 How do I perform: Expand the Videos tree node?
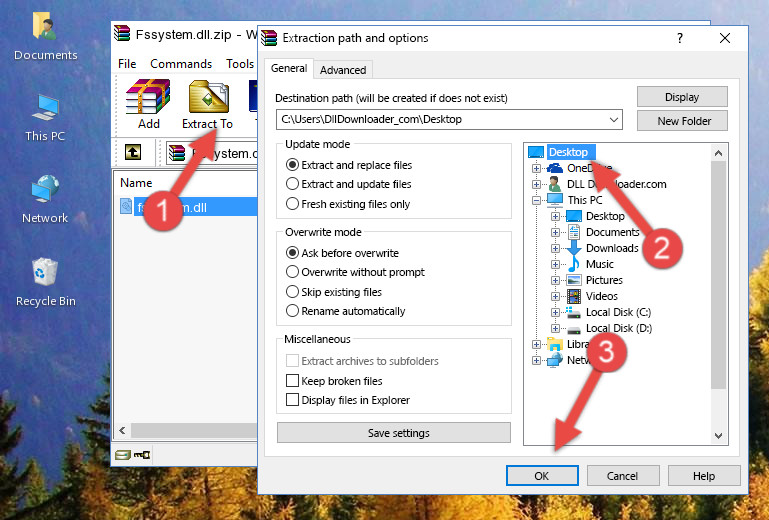click(x=555, y=296)
